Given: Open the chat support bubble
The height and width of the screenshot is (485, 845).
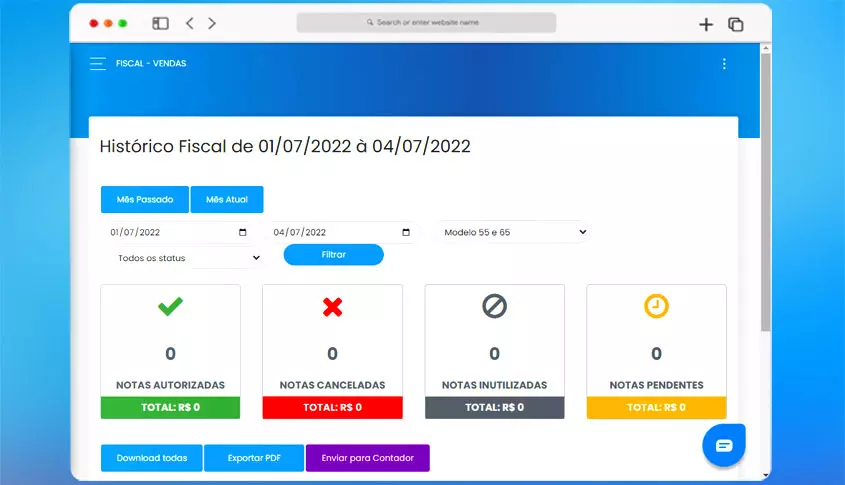Looking at the screenshot, I should [724, 445].
